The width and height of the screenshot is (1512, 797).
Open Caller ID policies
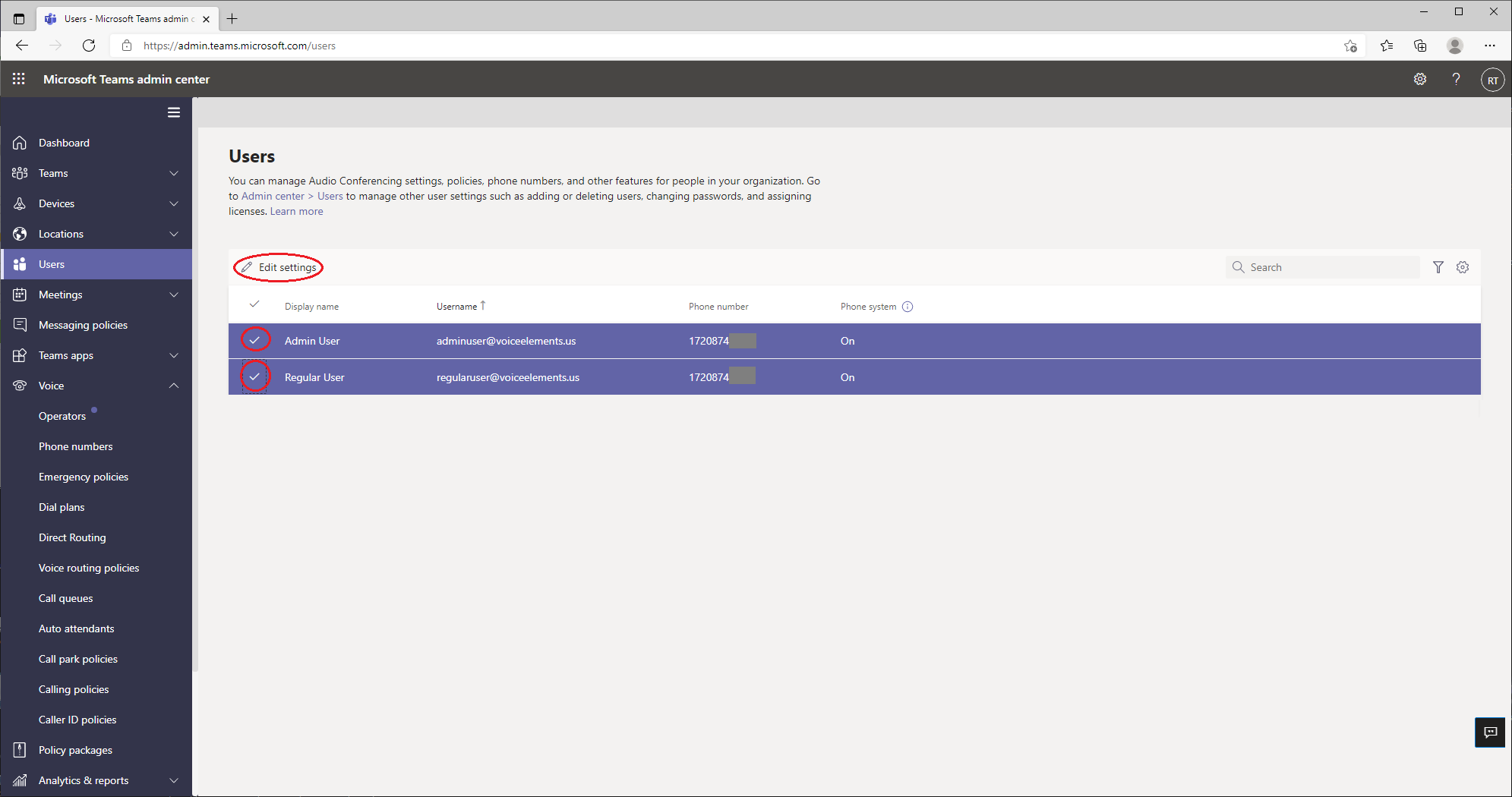(x=77, y=720)
